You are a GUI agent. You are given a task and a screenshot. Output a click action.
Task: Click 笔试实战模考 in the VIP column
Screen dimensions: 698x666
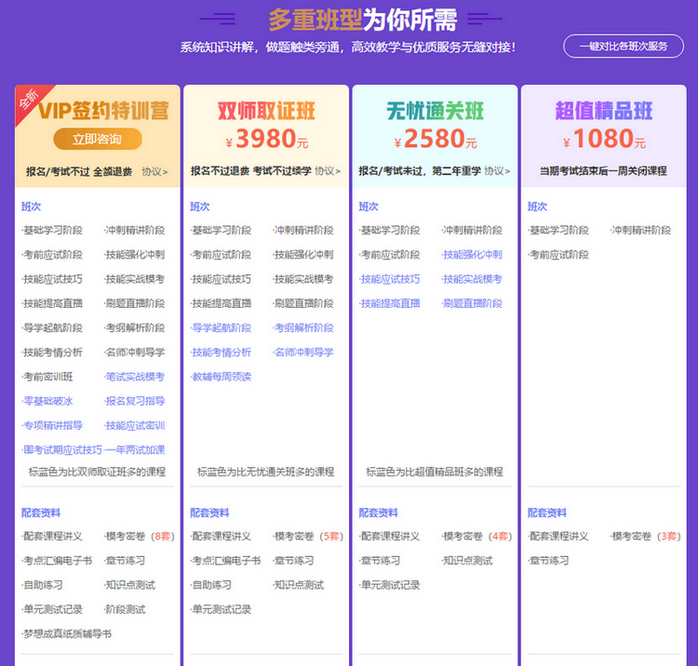(135, 377)
